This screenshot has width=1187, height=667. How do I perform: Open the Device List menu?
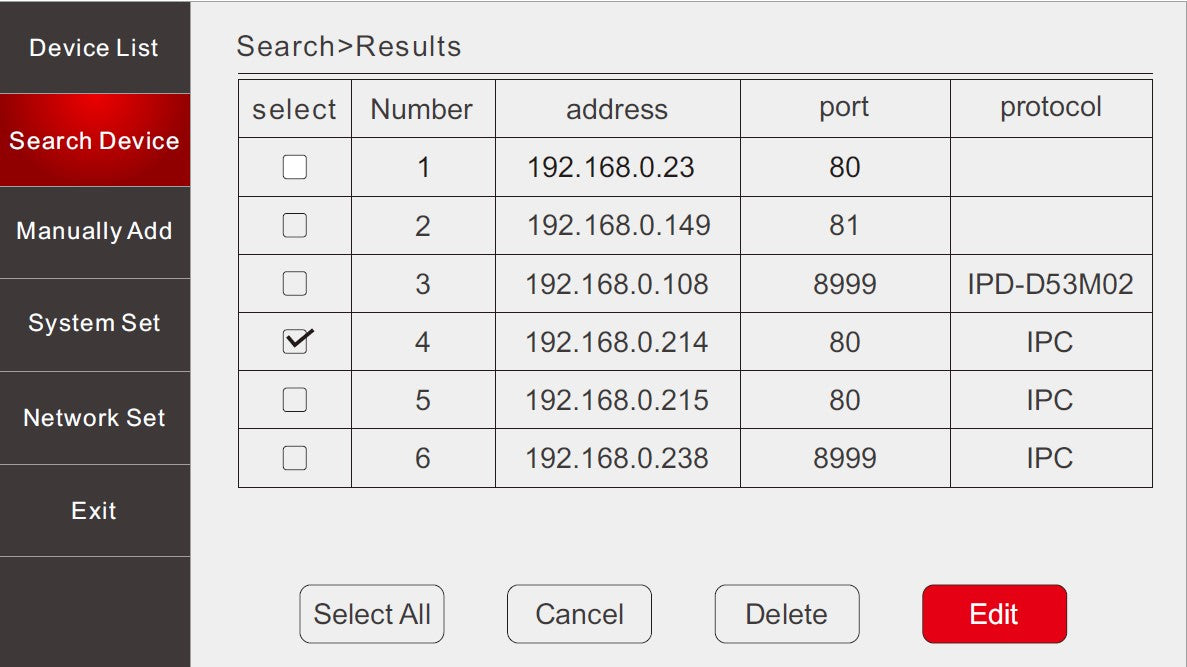point(94,48)
